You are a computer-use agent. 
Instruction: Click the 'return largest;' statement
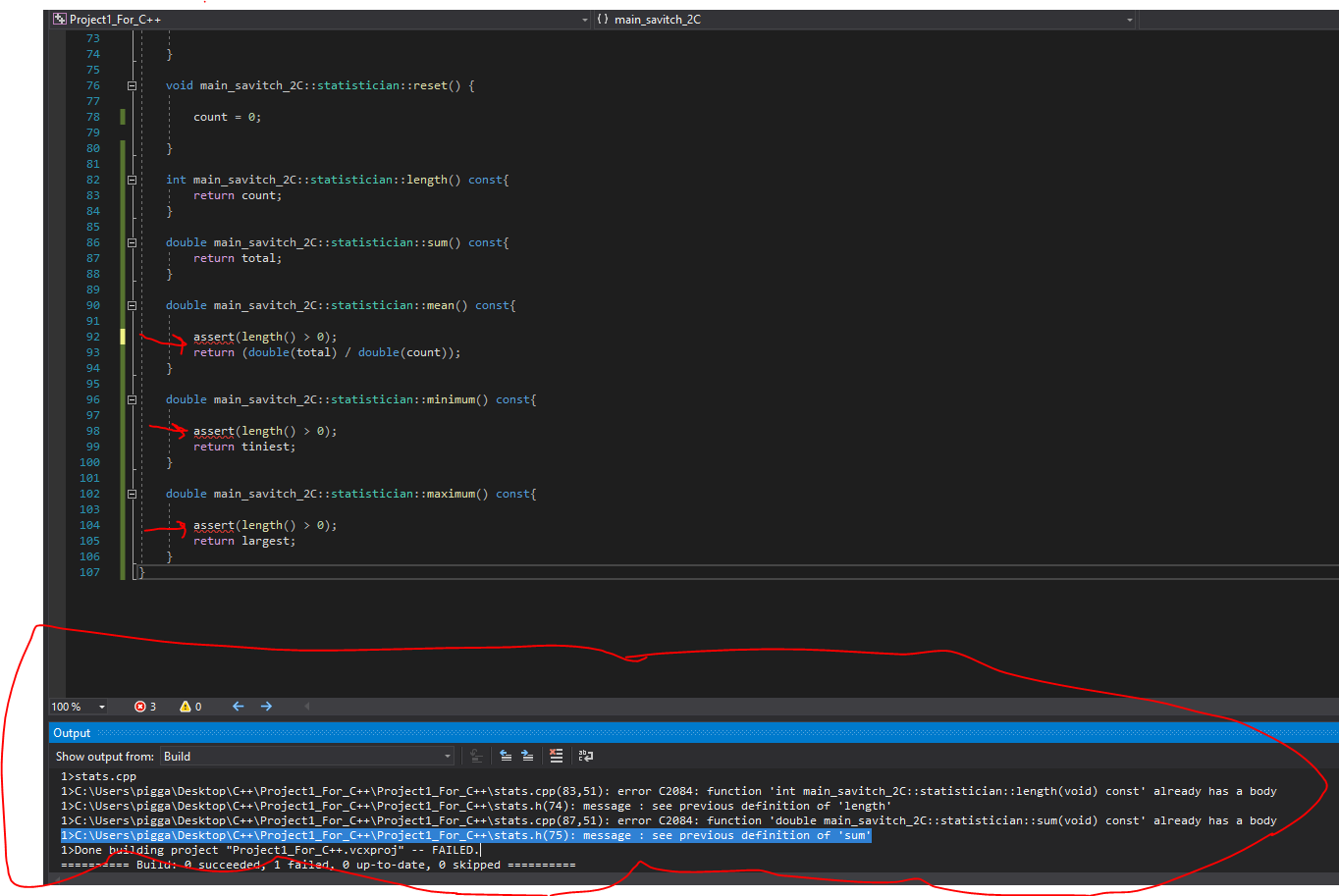tap(244, 541)
